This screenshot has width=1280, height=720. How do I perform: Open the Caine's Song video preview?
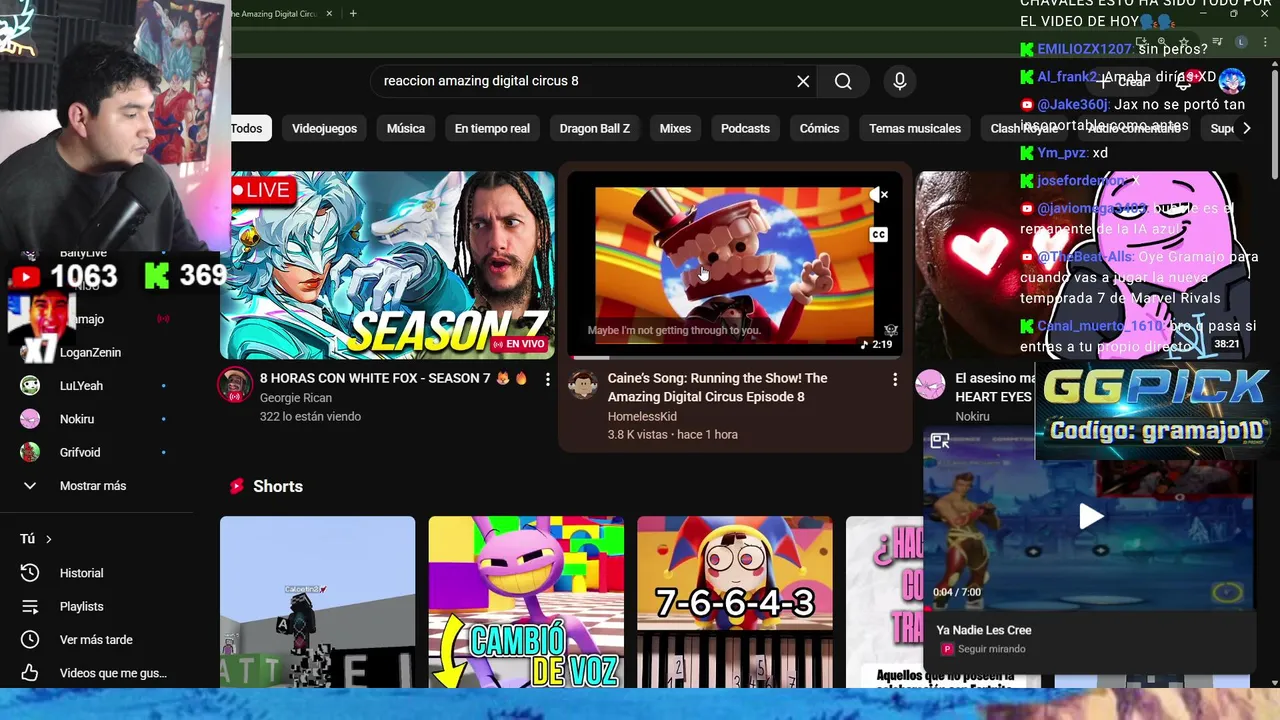734,265
